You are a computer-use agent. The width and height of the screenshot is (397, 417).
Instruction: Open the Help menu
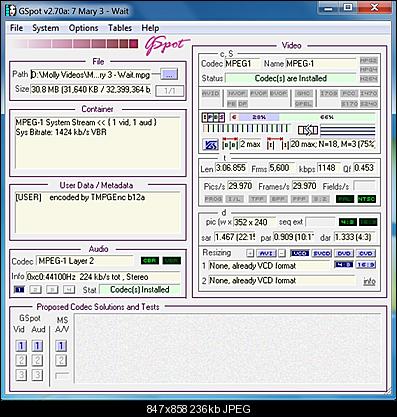(x=150, y=28)
